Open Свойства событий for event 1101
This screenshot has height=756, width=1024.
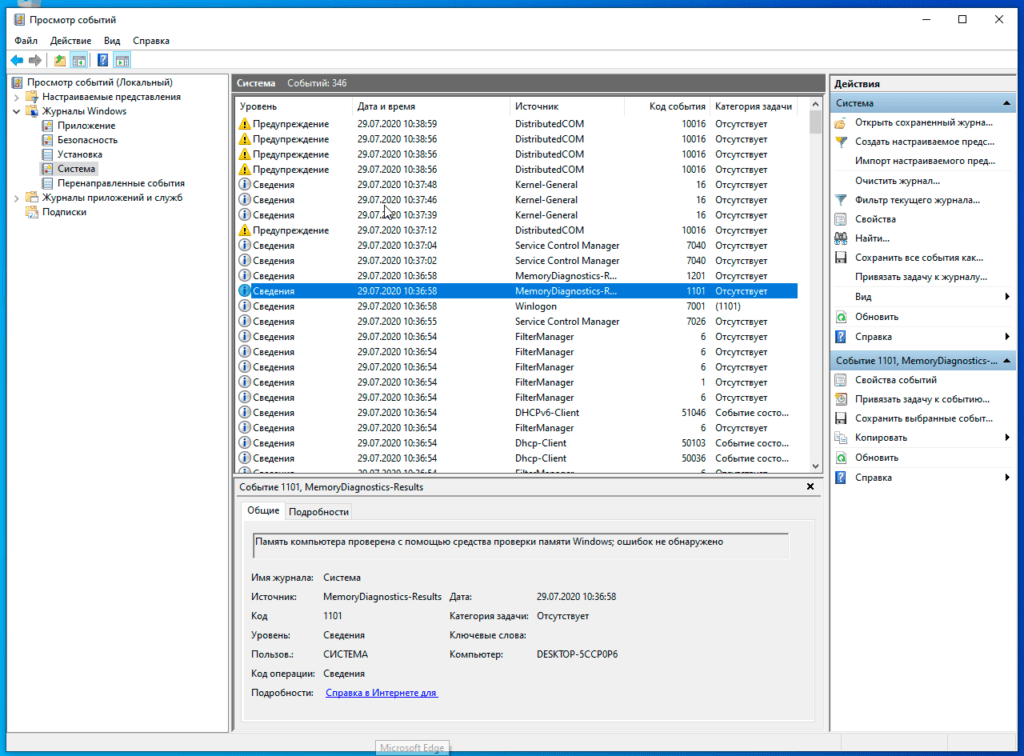click(x=895, y=380)
